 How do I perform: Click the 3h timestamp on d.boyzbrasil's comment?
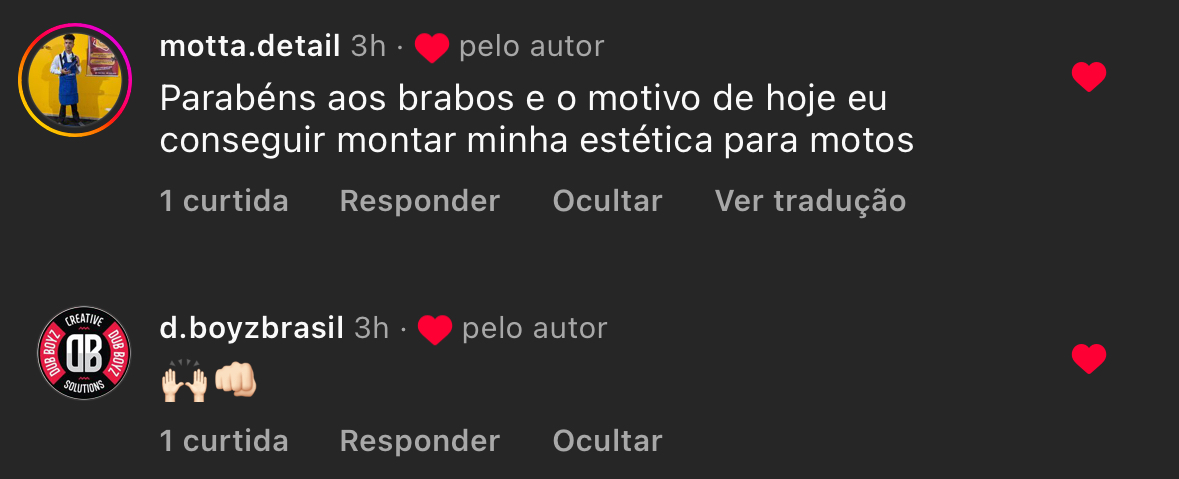pyautogui.click(x=371, y=329)
